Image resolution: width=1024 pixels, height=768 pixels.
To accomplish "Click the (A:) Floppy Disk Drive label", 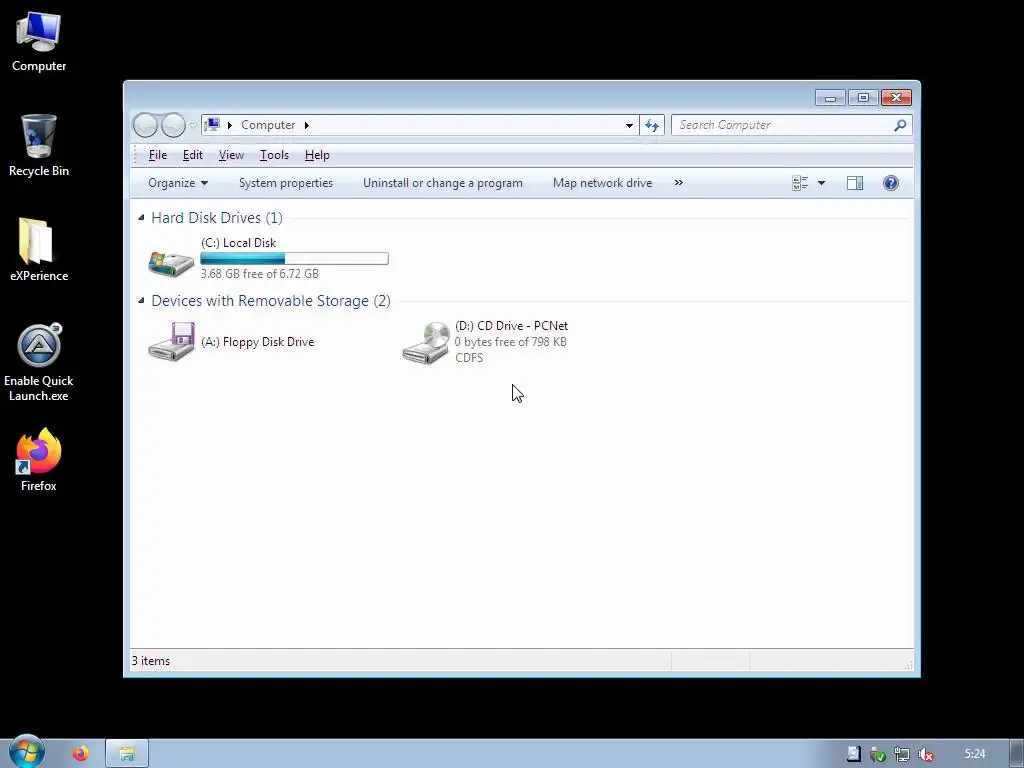I will [x=257, y=342].
